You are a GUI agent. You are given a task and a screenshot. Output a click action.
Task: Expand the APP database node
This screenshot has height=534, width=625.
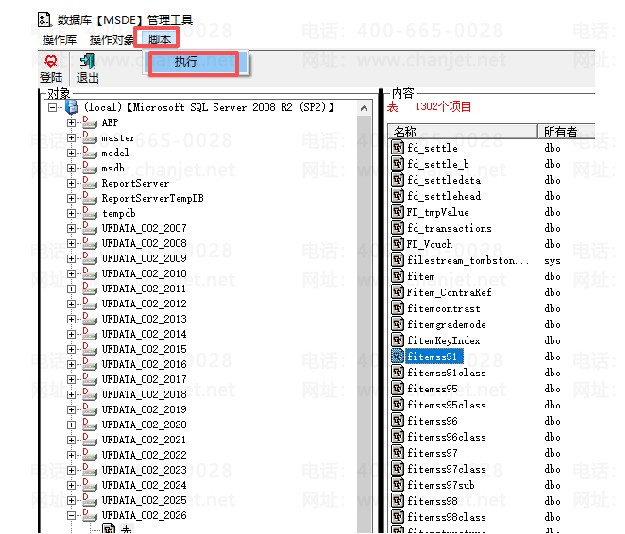coord(71,123)
